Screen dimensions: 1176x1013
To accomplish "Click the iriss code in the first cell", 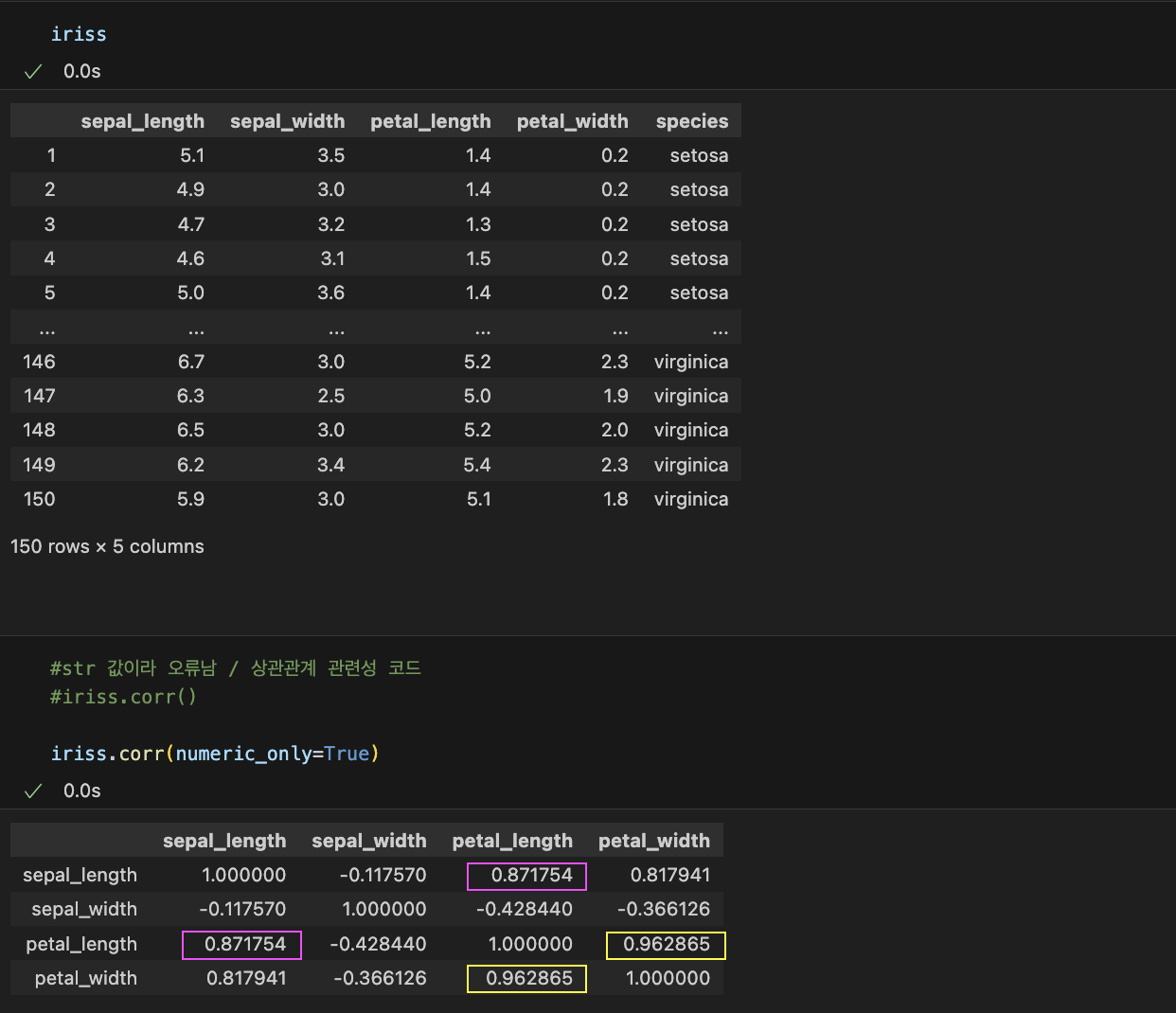I will click(79, 34).
